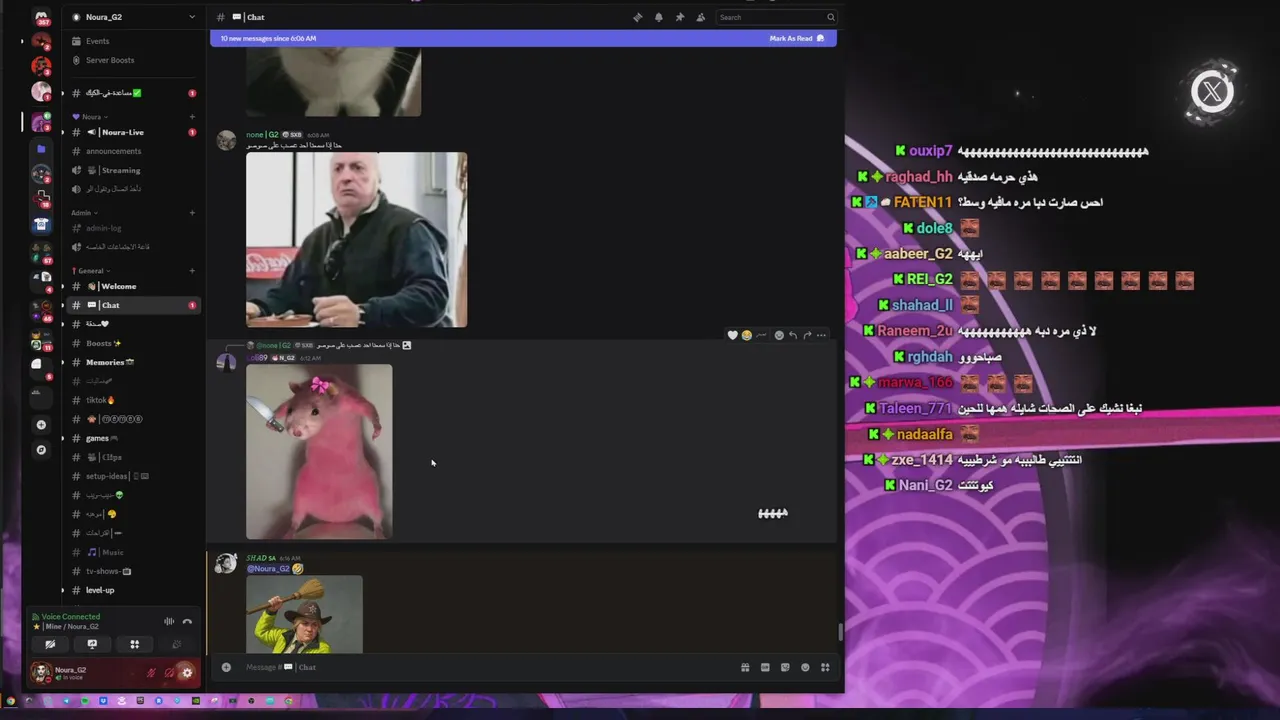Screen dimensions: 1280x720
Task: Open User Settings gear icon
Action: click(x=187, y=673)
